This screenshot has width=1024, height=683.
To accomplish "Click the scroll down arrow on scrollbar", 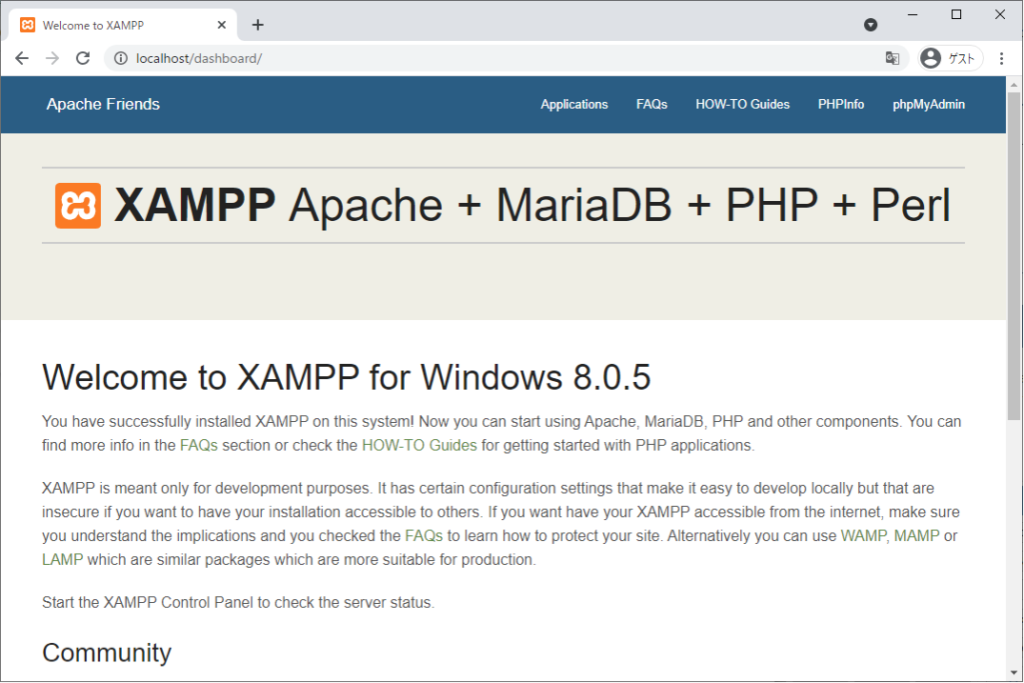I will click(x=1014, y=672).
